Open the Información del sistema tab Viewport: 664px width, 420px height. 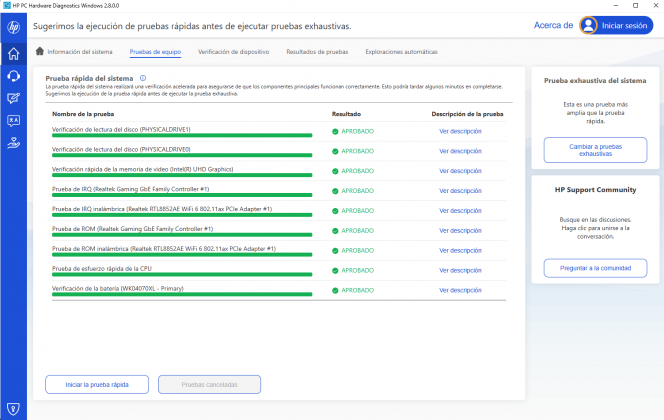tap(80, 52)
